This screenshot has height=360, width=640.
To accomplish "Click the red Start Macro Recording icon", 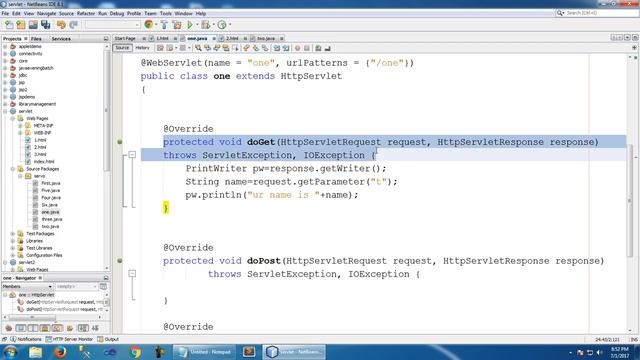I will click(298, 48).
